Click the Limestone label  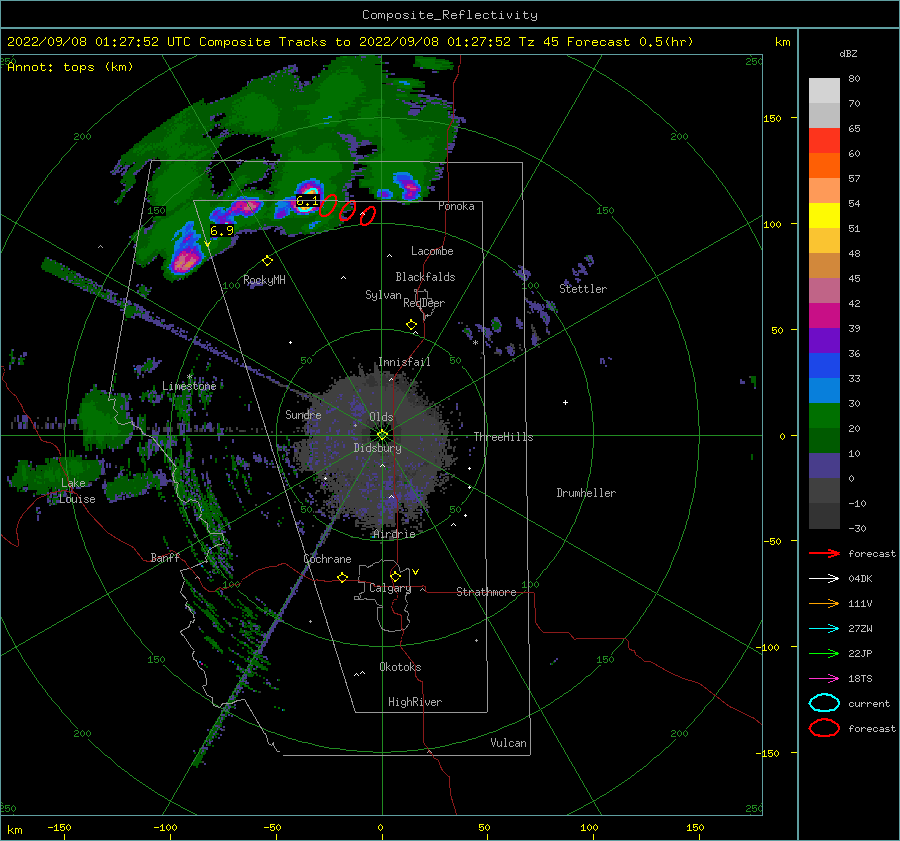pos(189,386)
